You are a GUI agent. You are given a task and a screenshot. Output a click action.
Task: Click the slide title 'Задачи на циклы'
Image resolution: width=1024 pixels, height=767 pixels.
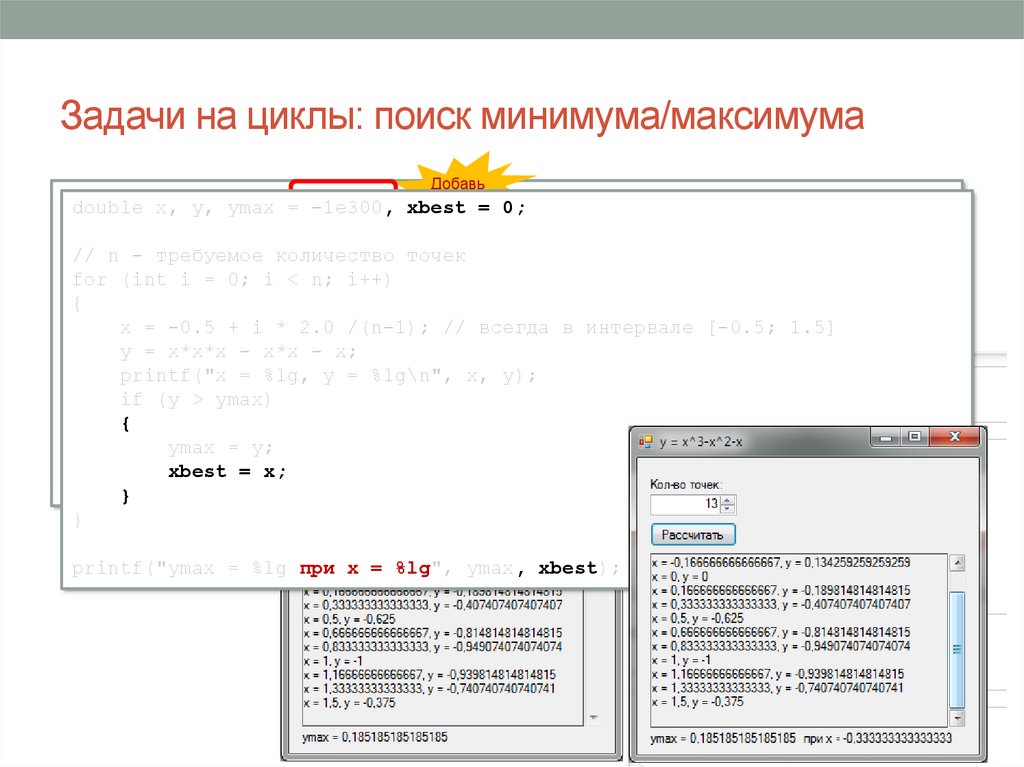pos(461,118)
